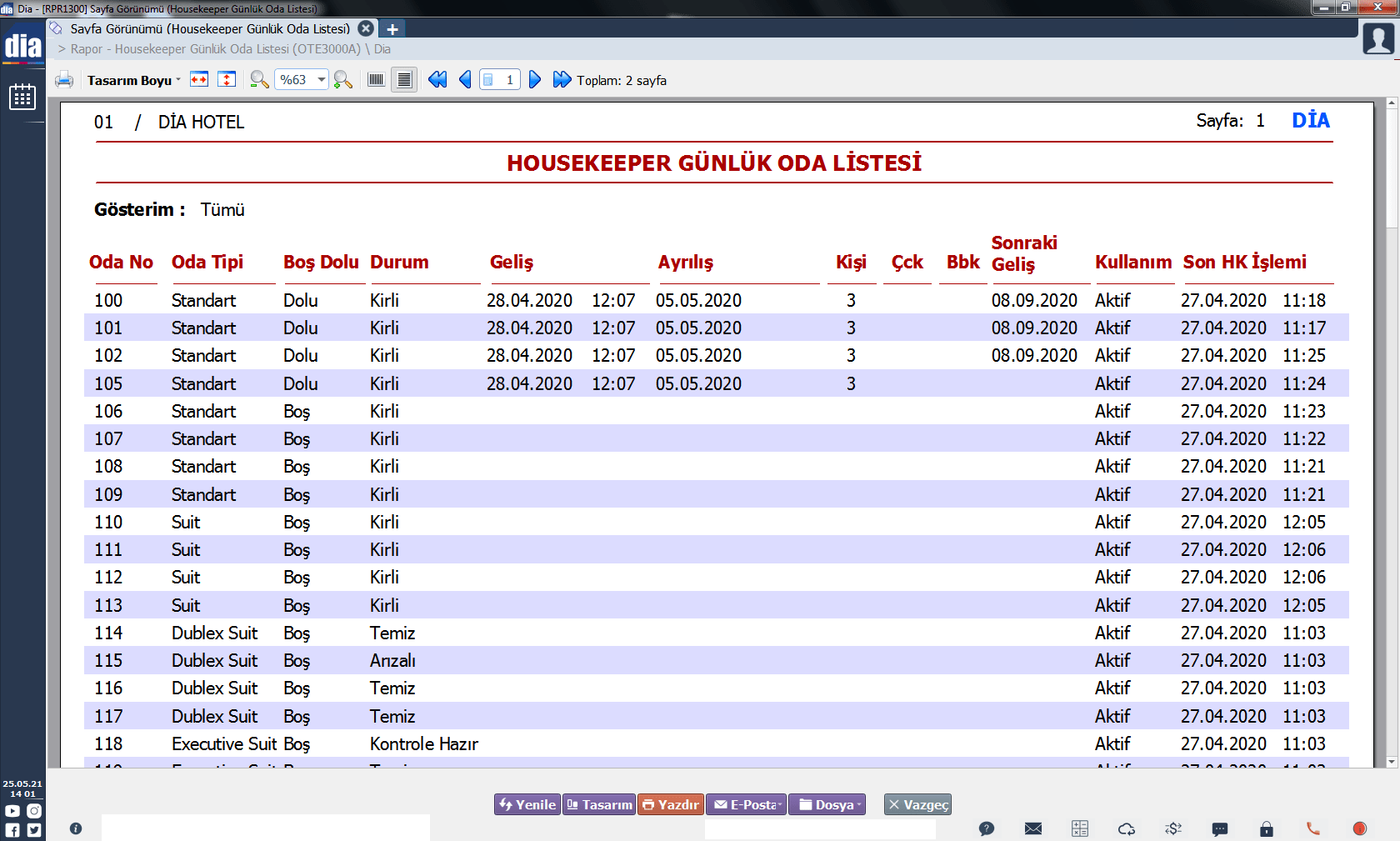Click the help question mark icon

click(x=987, y=828)
